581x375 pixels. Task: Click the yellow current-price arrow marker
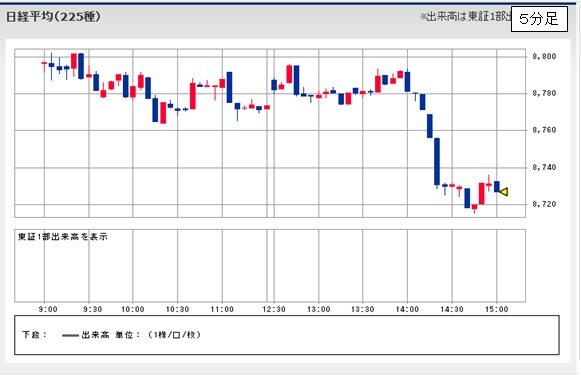click(x=504, y=192)
